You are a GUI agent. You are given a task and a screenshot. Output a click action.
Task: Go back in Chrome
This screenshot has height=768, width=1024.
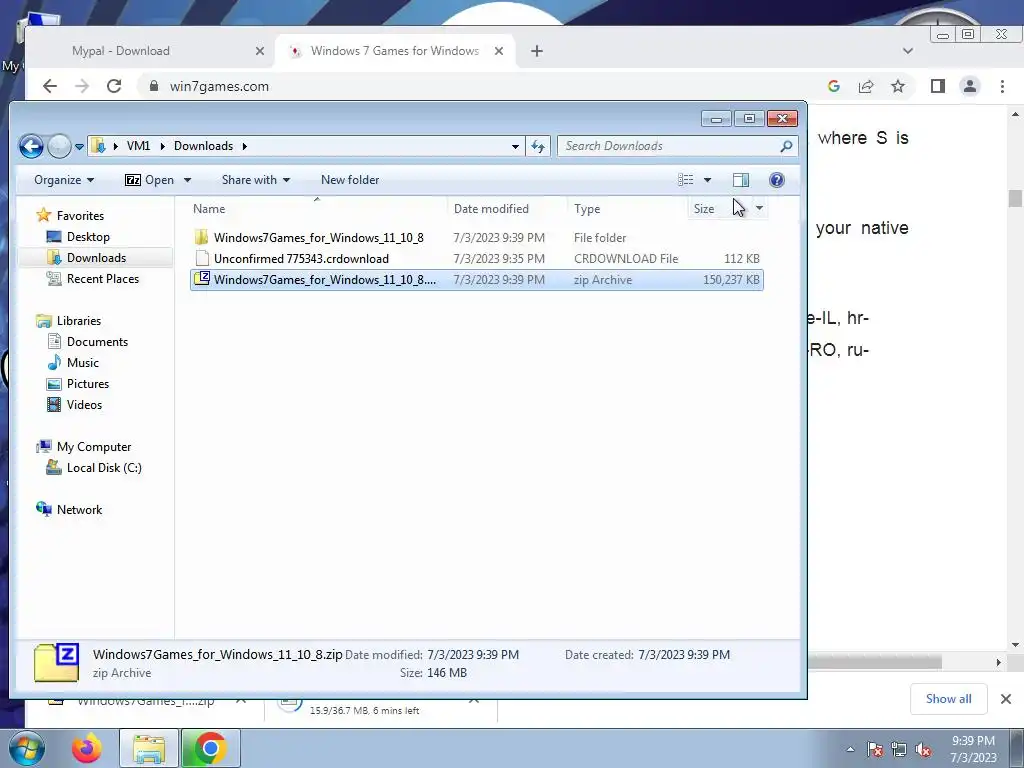[50, 86]
